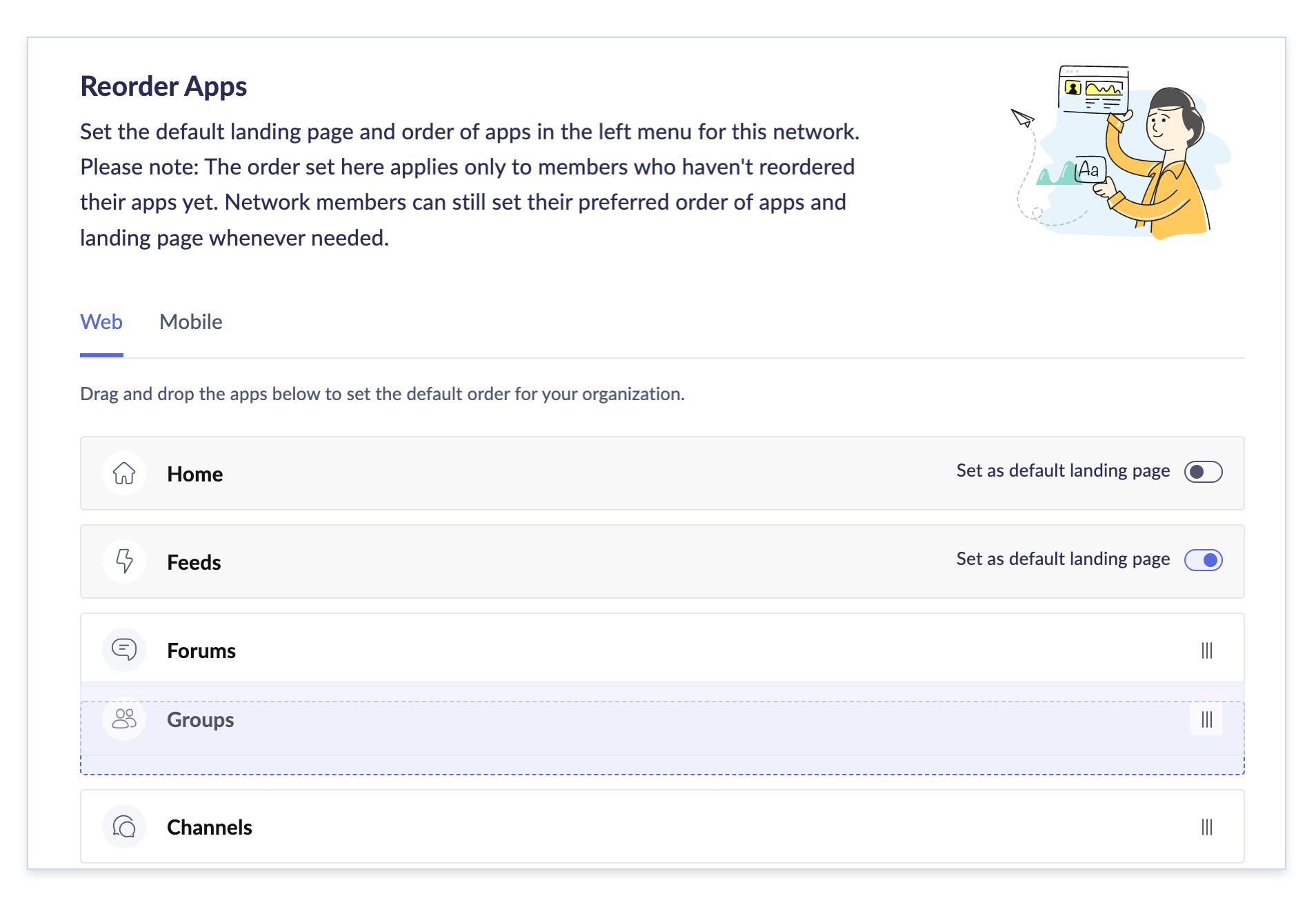Image resolution: width=1316 pixels, height=905 pixels.
Task: Click the Groups drag handle icon
Action: 1206,719
